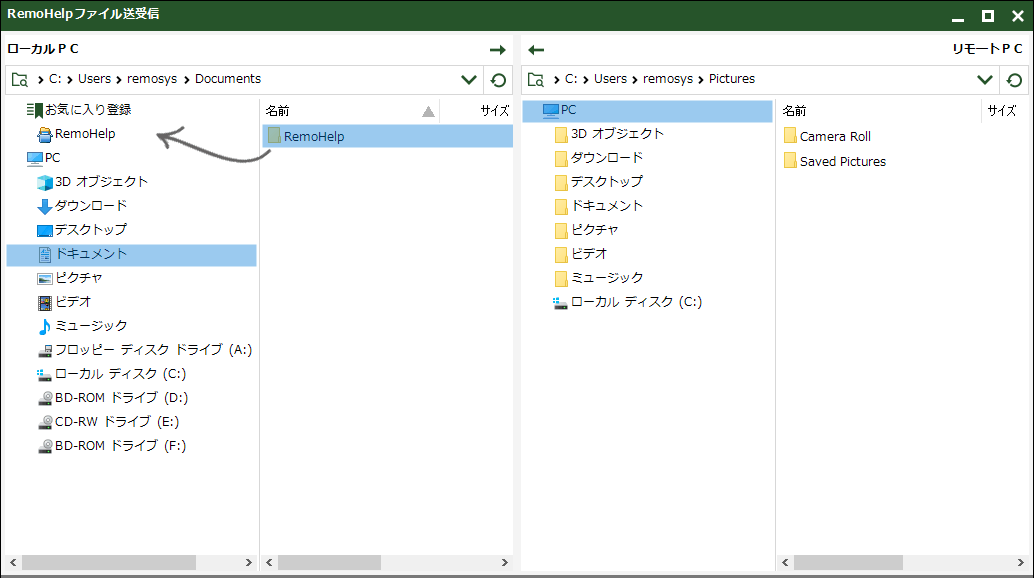Select RemoHelp folder in local file list
This screenshot has width=1034, height=578.
pos(388,136)
